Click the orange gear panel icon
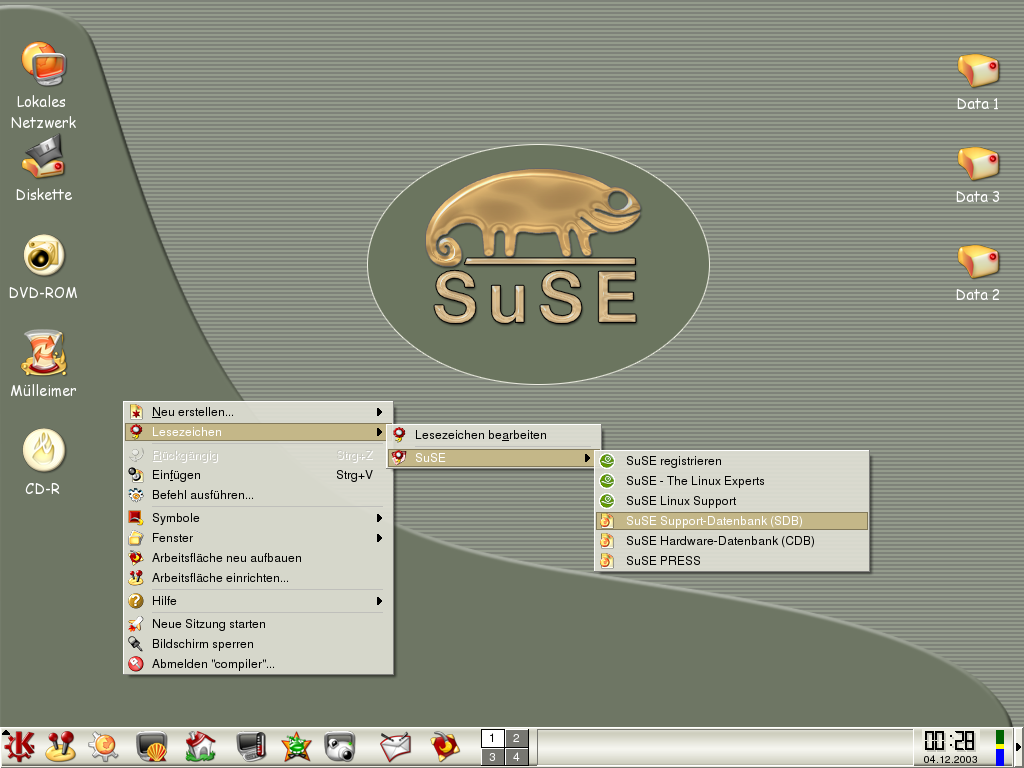 tap(103, 746)
